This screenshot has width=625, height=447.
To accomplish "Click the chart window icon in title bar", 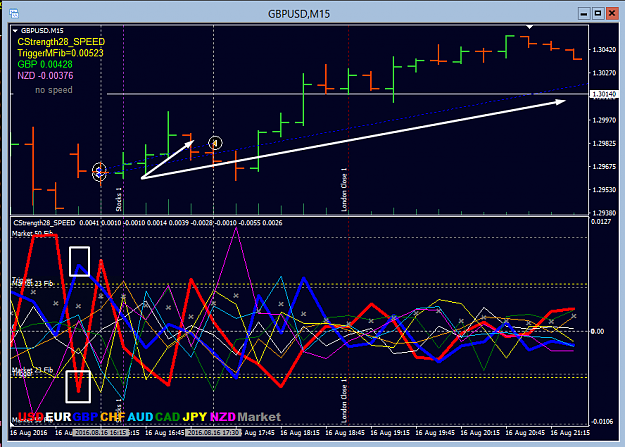I will pyautogui.click(x=14, y=14).
